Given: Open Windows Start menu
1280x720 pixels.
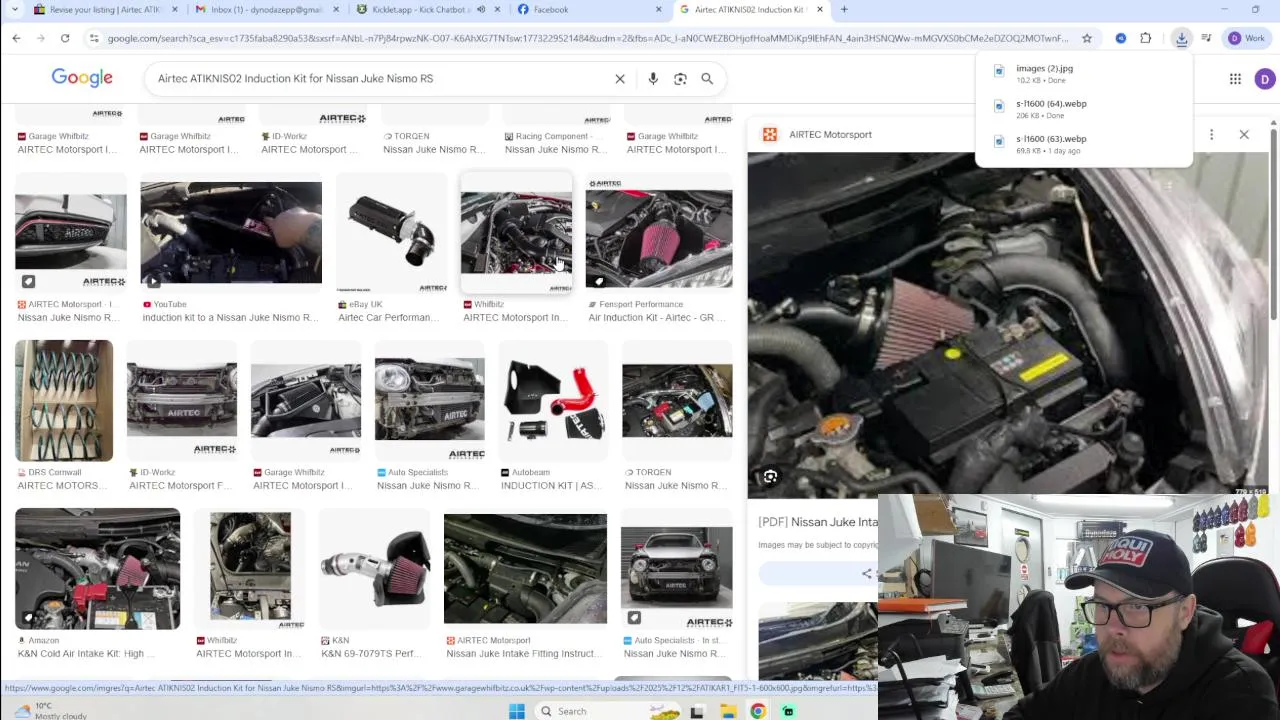Looking at the screenshot, I should pyautogui.click(x=517, y=711).
